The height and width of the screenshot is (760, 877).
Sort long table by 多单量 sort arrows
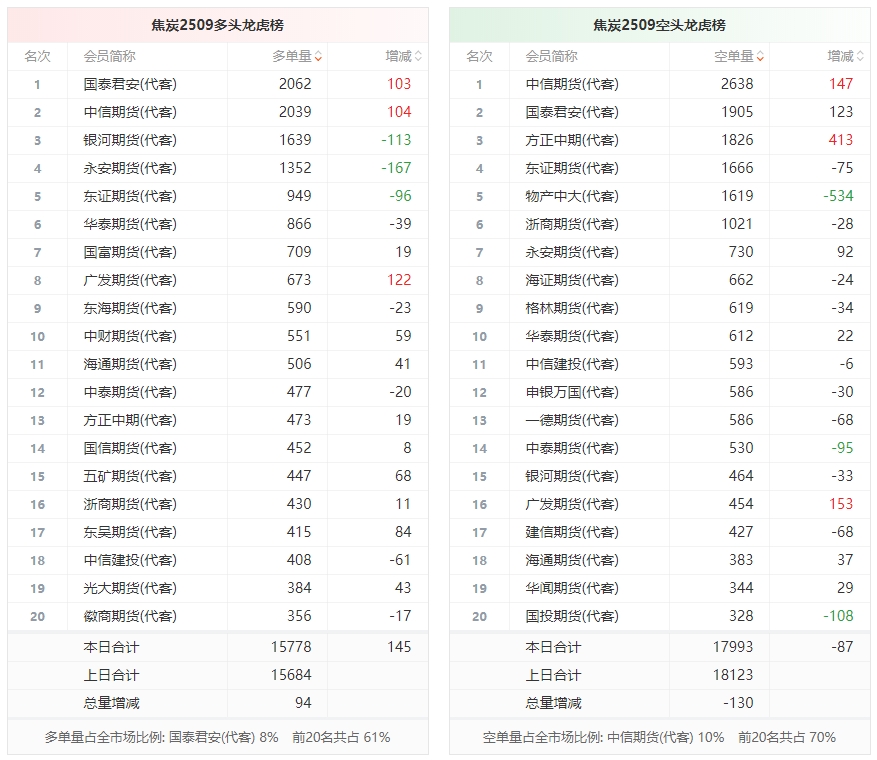pyautogui.click(x=318, y=56)
